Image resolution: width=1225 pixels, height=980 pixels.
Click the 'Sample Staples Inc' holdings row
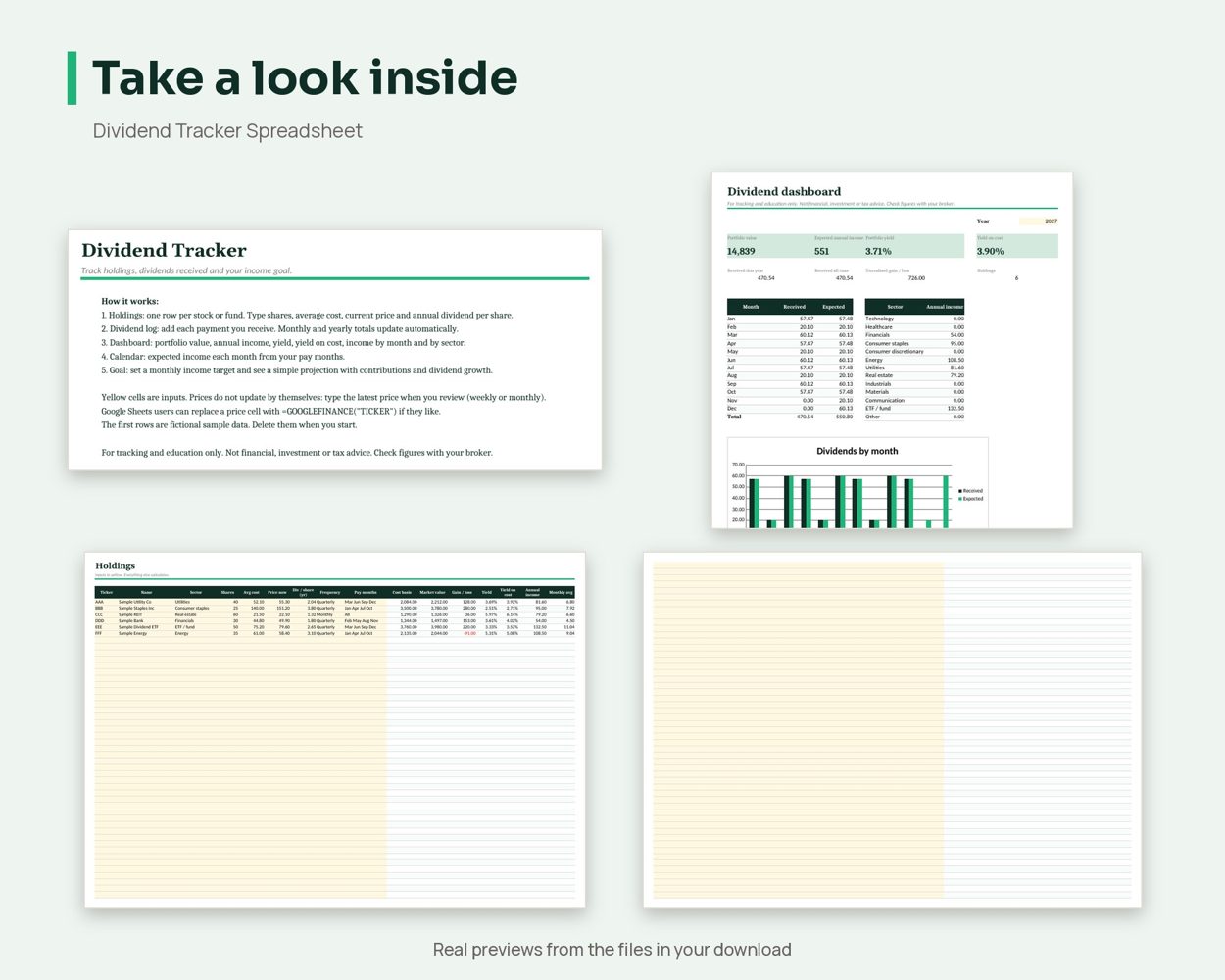click(x=335, y=608)
